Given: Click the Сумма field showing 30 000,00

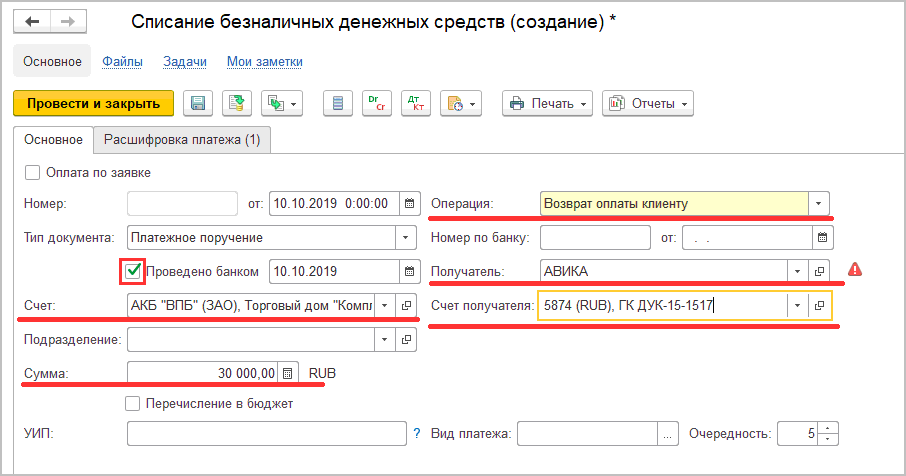Looking at the screenshot, I should [202, 374].
